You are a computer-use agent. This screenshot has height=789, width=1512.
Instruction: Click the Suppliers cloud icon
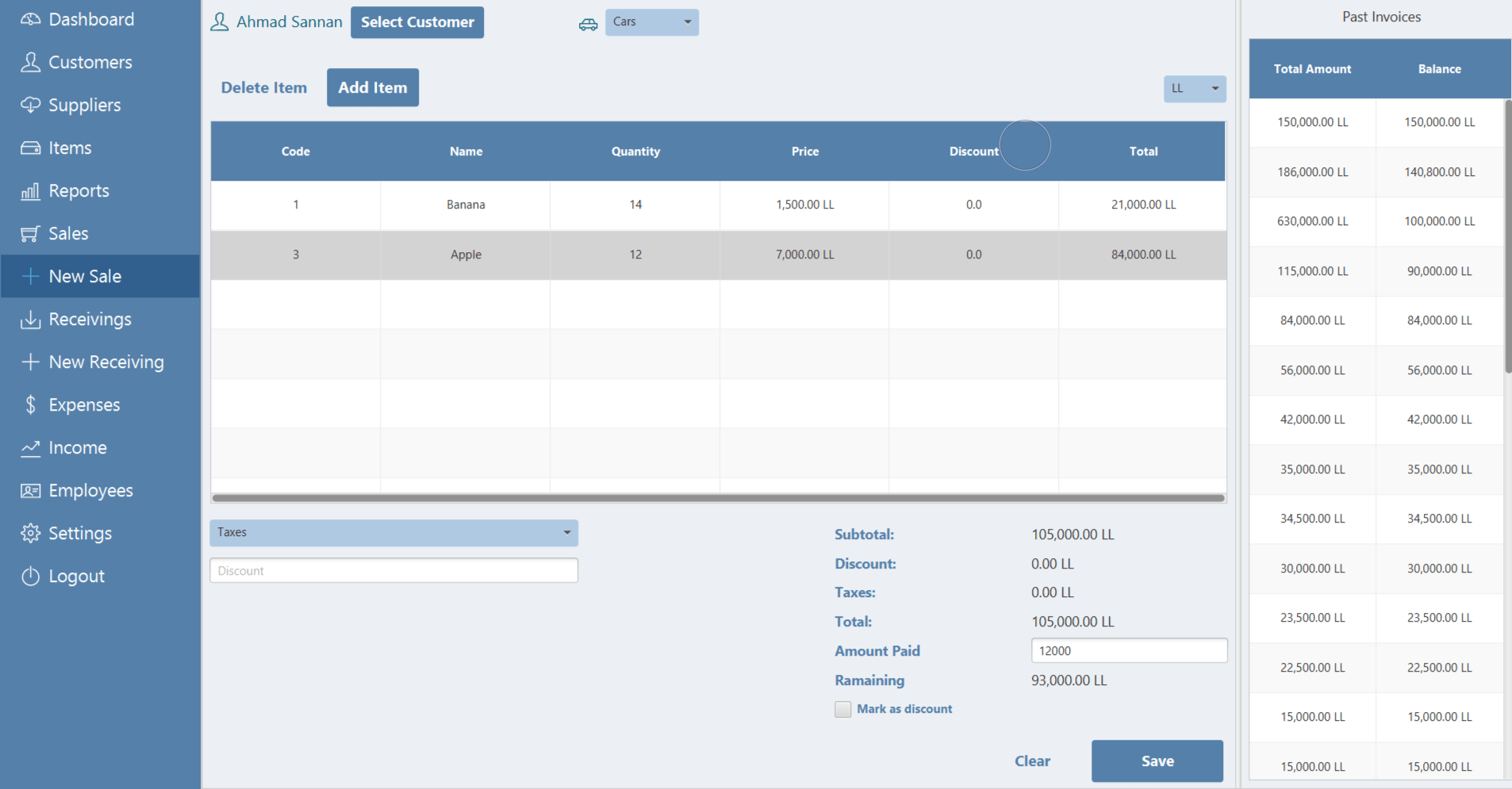(30, 105)
